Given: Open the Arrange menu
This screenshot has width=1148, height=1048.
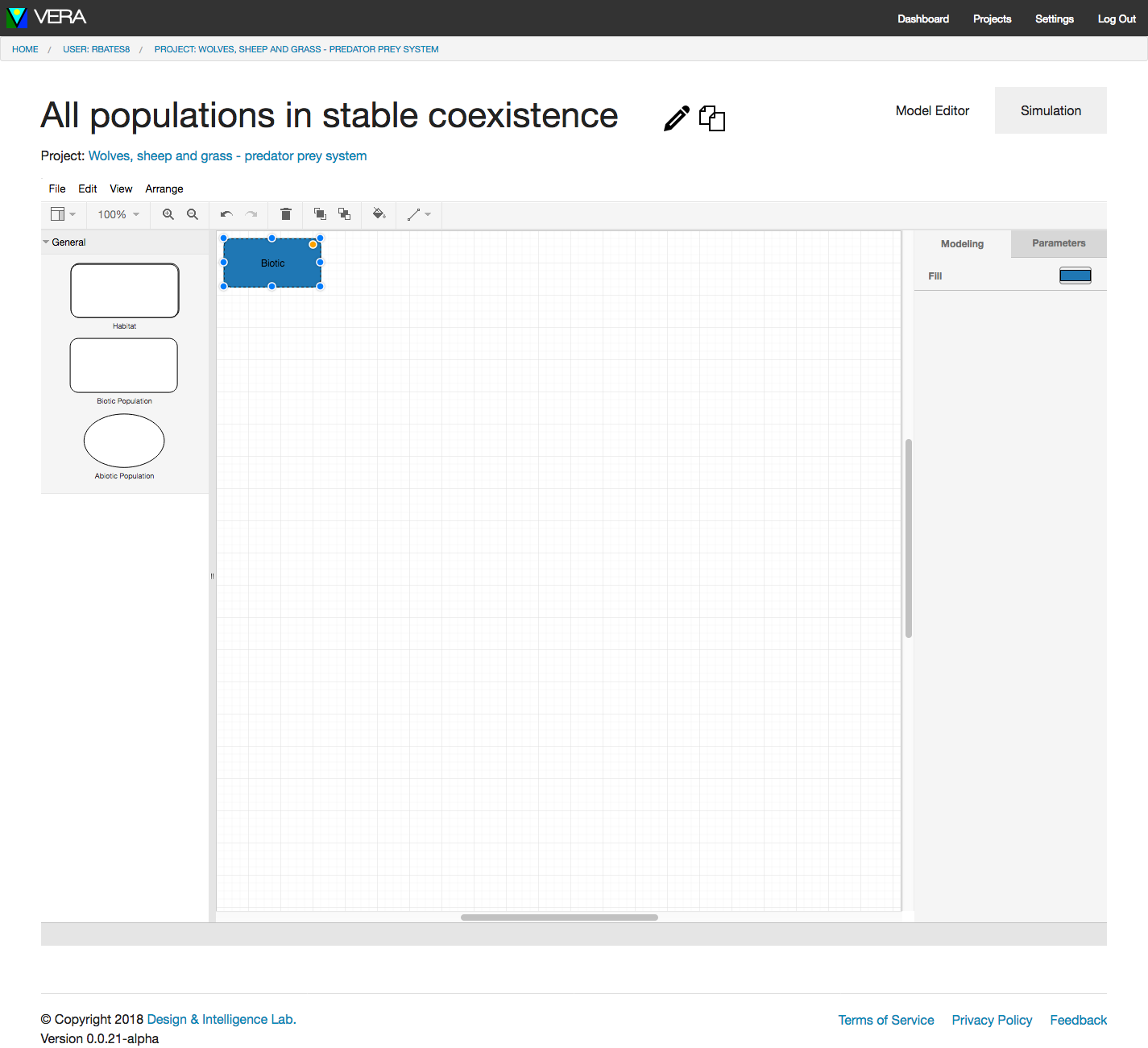Looking at the screenshot, I should 164,188.
